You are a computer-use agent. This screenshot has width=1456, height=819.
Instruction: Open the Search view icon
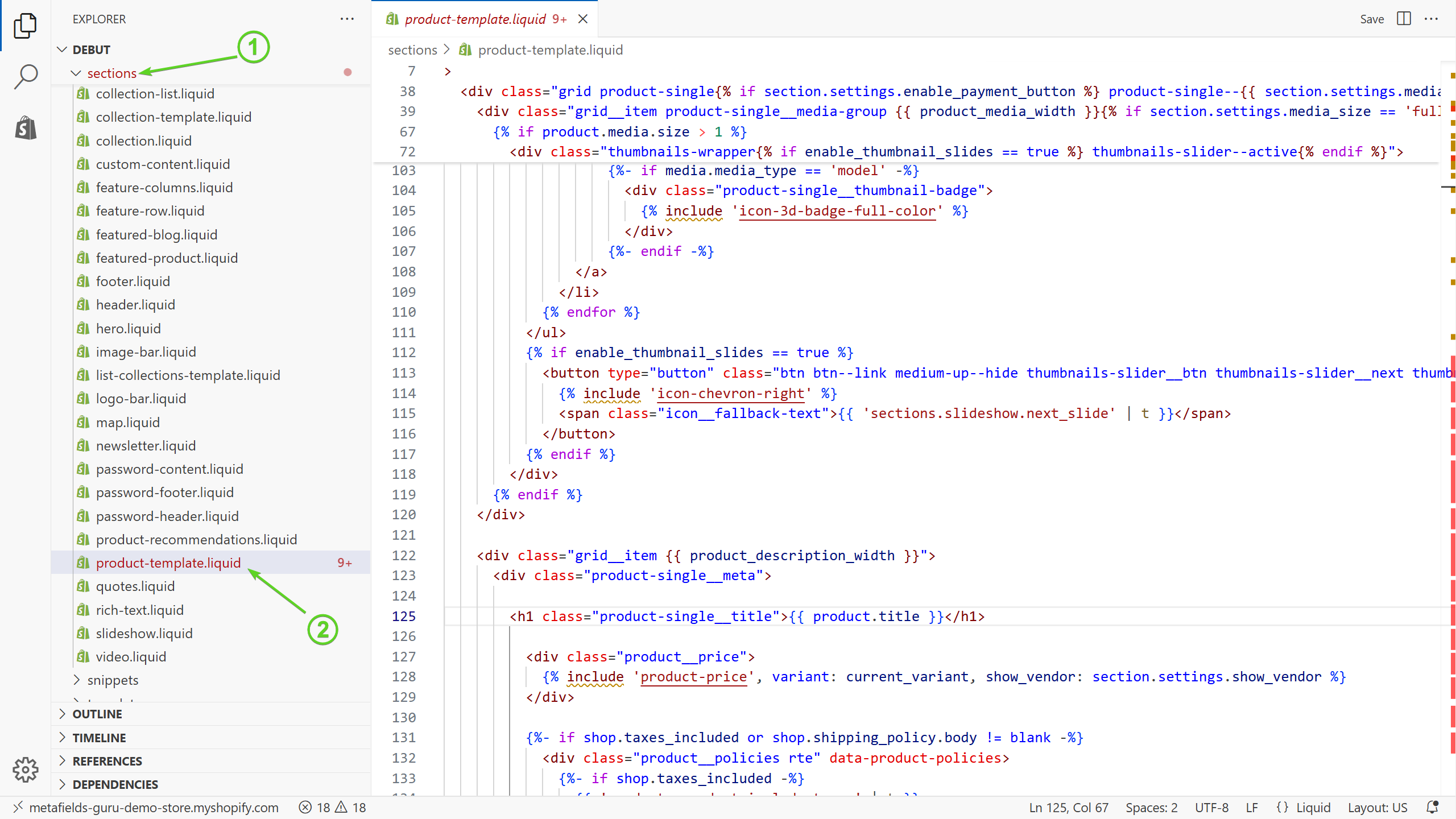coord(25,76)
